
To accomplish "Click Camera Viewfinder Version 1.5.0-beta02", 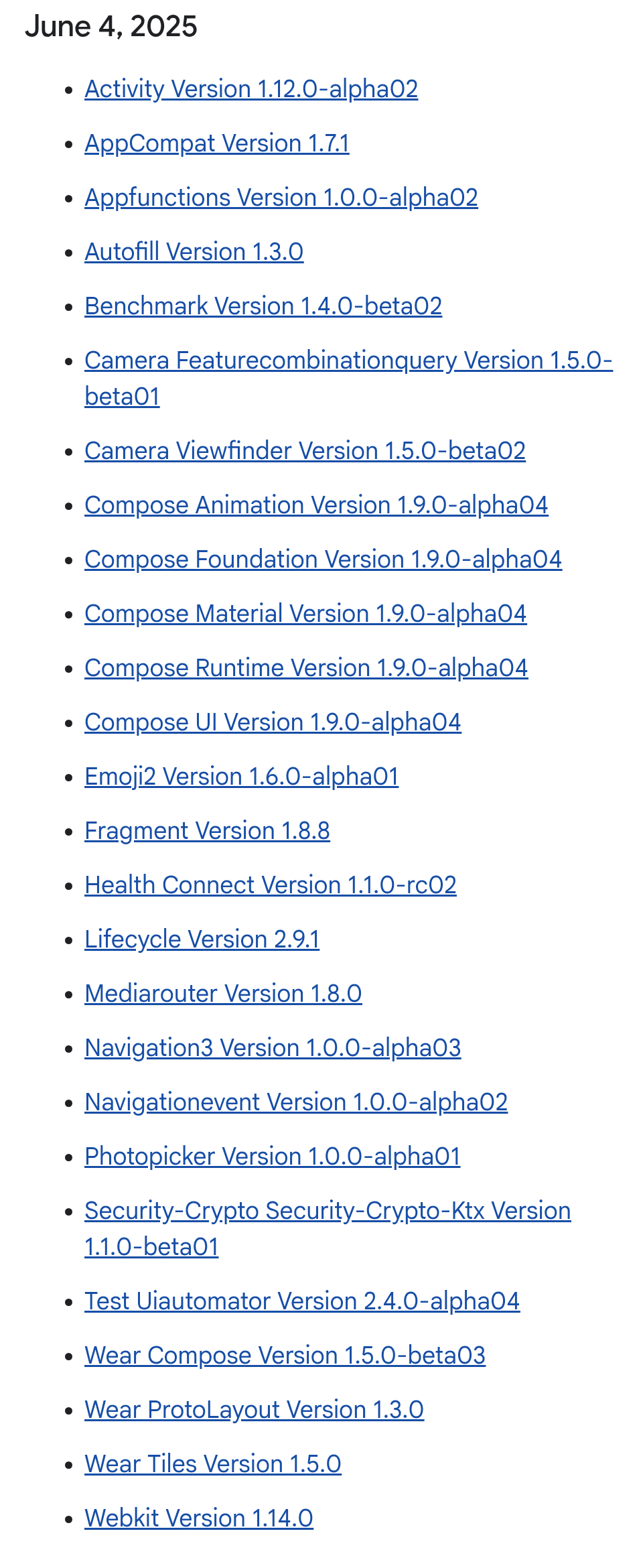I will [x=305, y=451].
